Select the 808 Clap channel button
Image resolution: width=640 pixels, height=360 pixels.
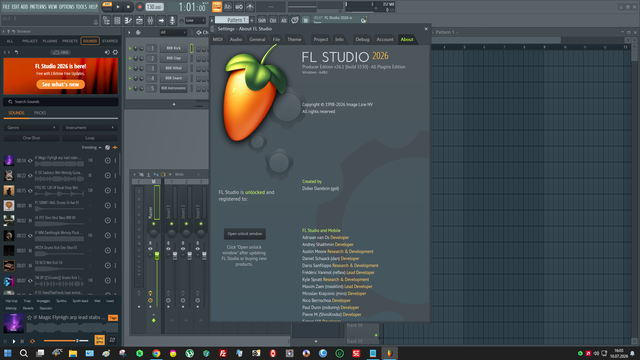pos(173,58)
